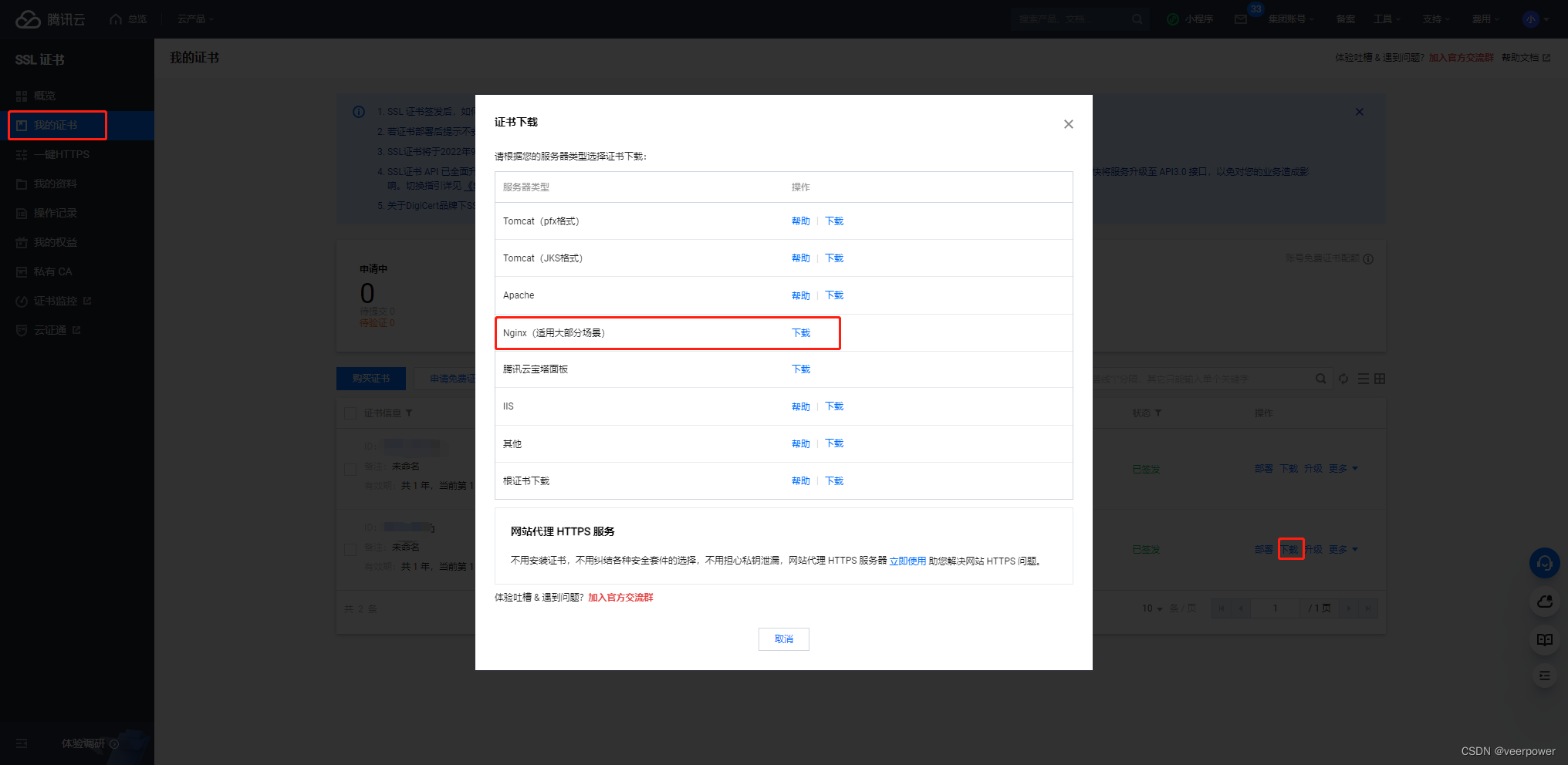The image size is (1568, 765).
Task: Download 其他 certificate format
Action: point(834,443)
